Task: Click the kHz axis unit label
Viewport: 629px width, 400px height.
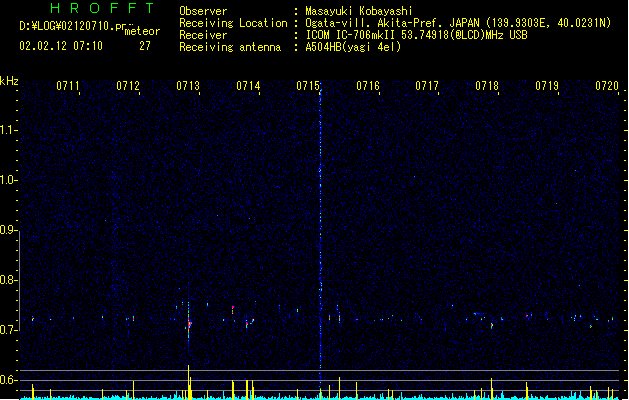Action: (9, 81)
